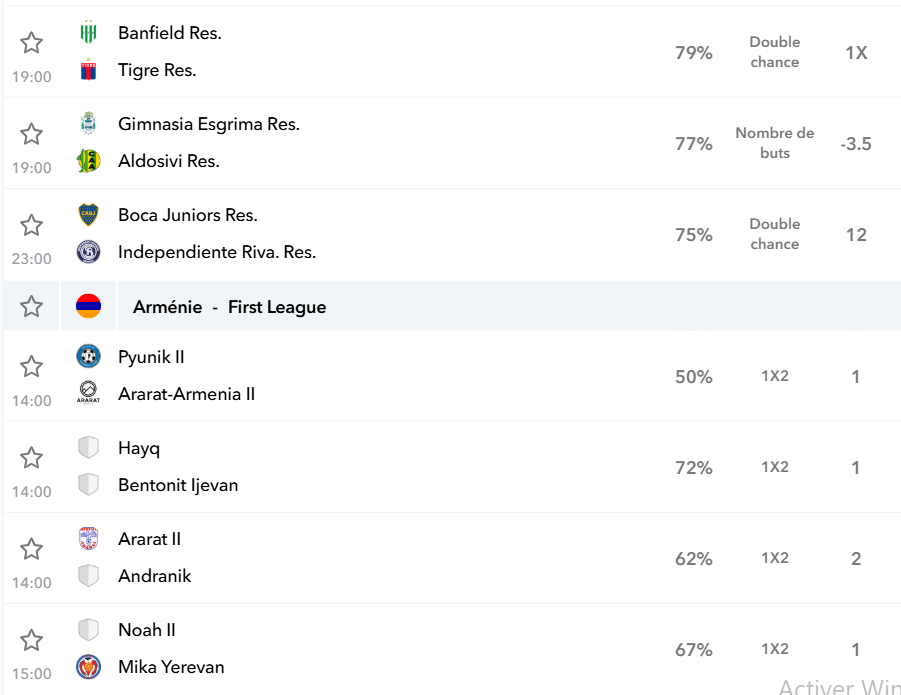Image resolution: width=901 pixels, height=695 pixels.
Task: Click the Pyunik II team logo
Action: 88,356
